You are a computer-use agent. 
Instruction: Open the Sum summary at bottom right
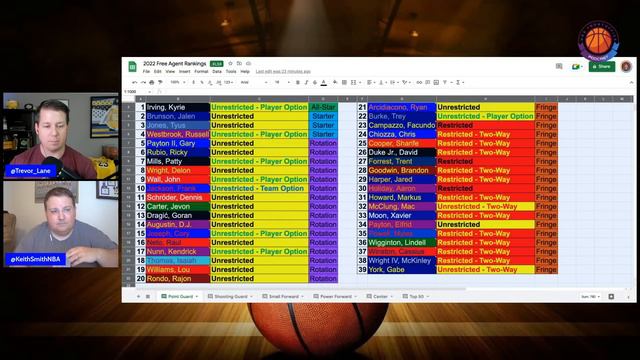(590, 296)
